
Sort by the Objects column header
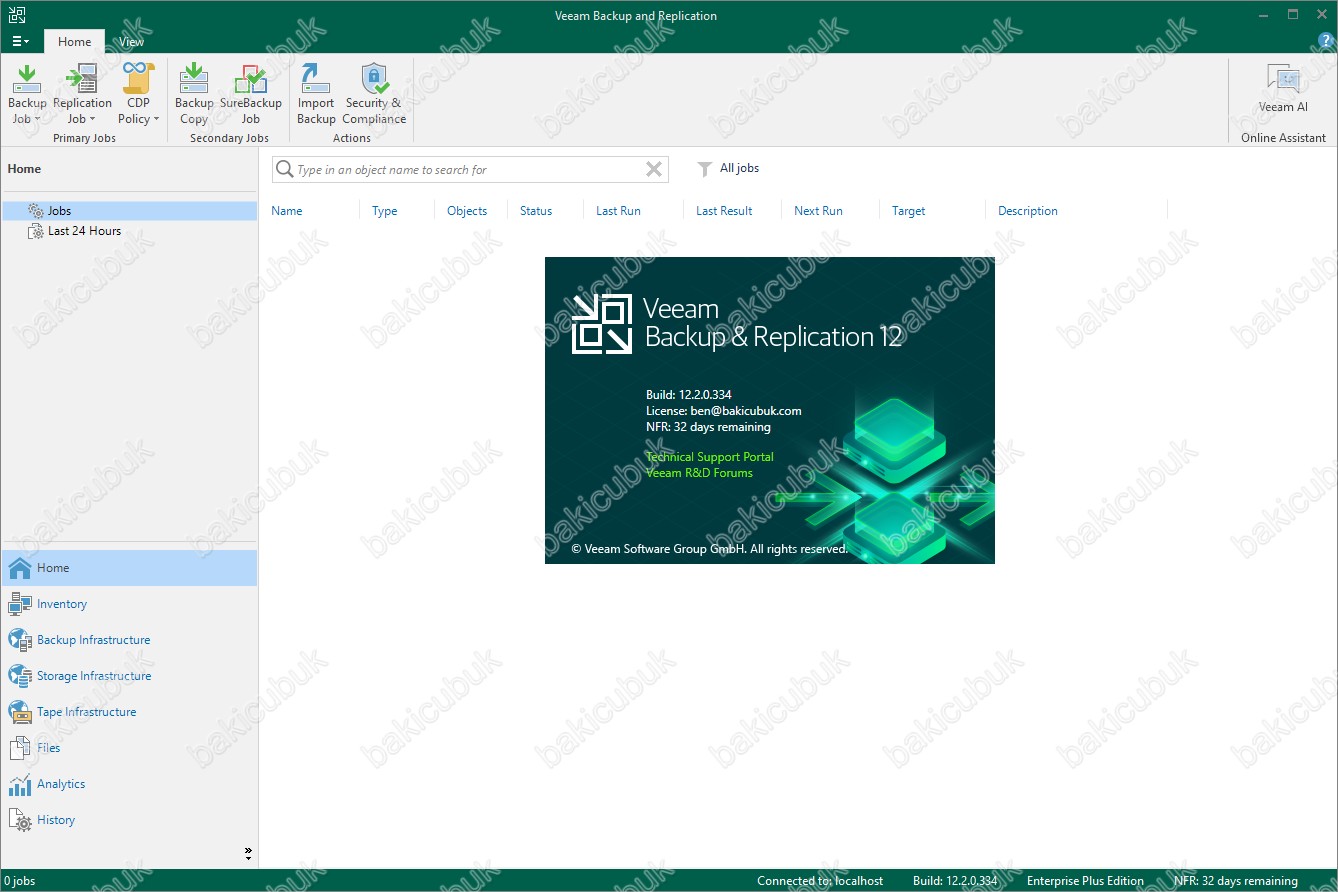(x=467, y=211)
